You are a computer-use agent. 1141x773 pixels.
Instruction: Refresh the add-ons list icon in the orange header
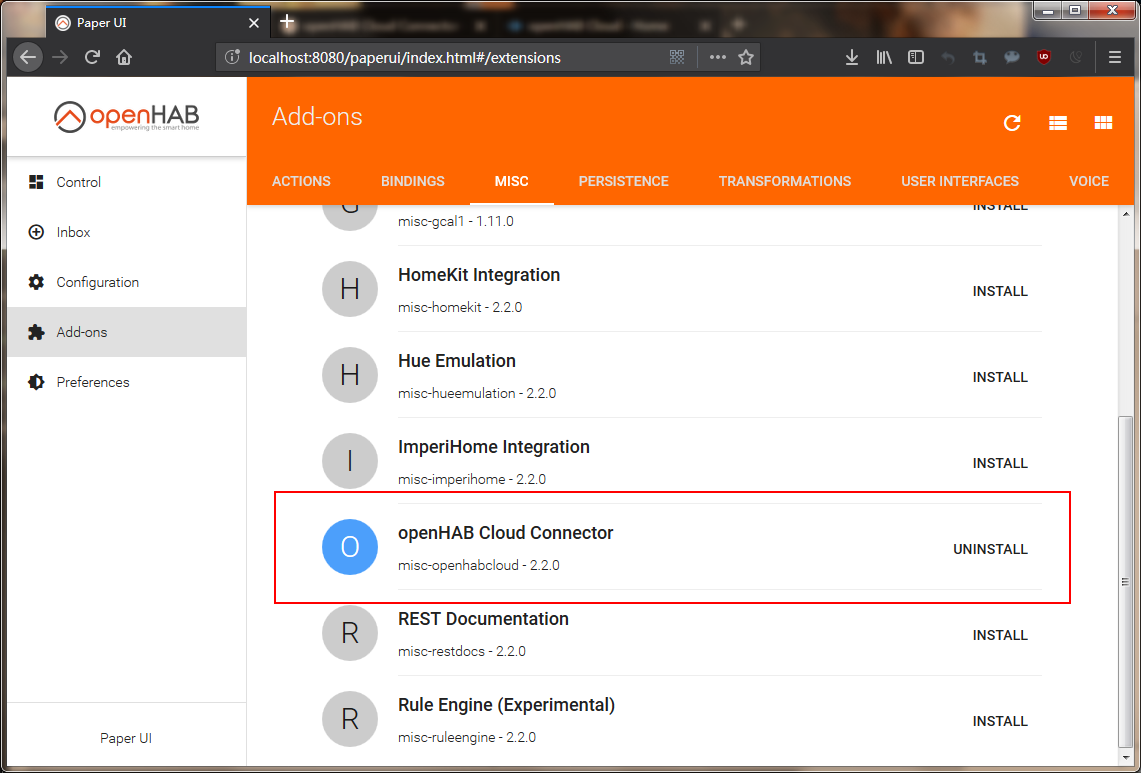(x=1012, y=123)
